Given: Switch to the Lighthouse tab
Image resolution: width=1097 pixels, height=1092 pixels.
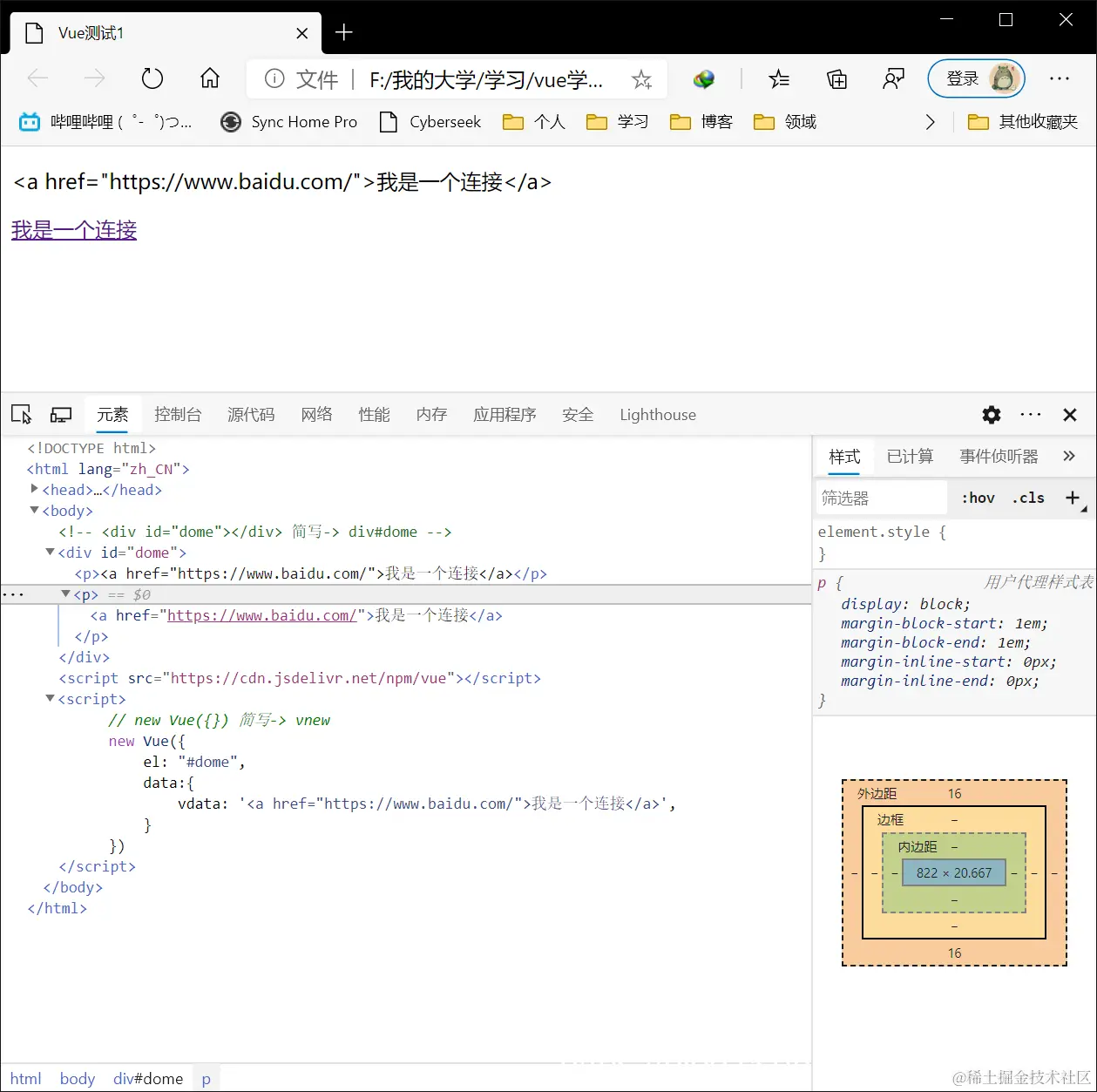Looking at the screenshot, I should [x=658, y=415].
